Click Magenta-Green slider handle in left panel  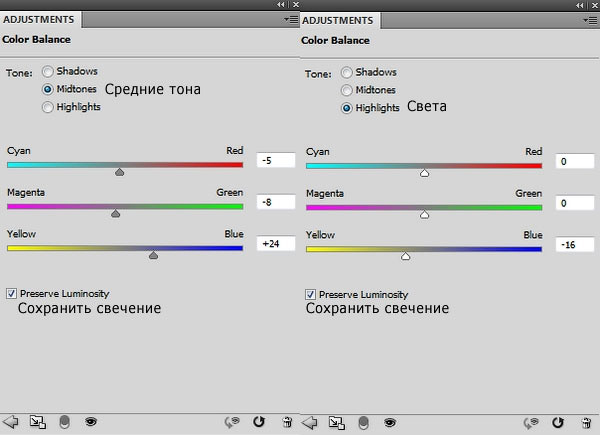[116, 213]
